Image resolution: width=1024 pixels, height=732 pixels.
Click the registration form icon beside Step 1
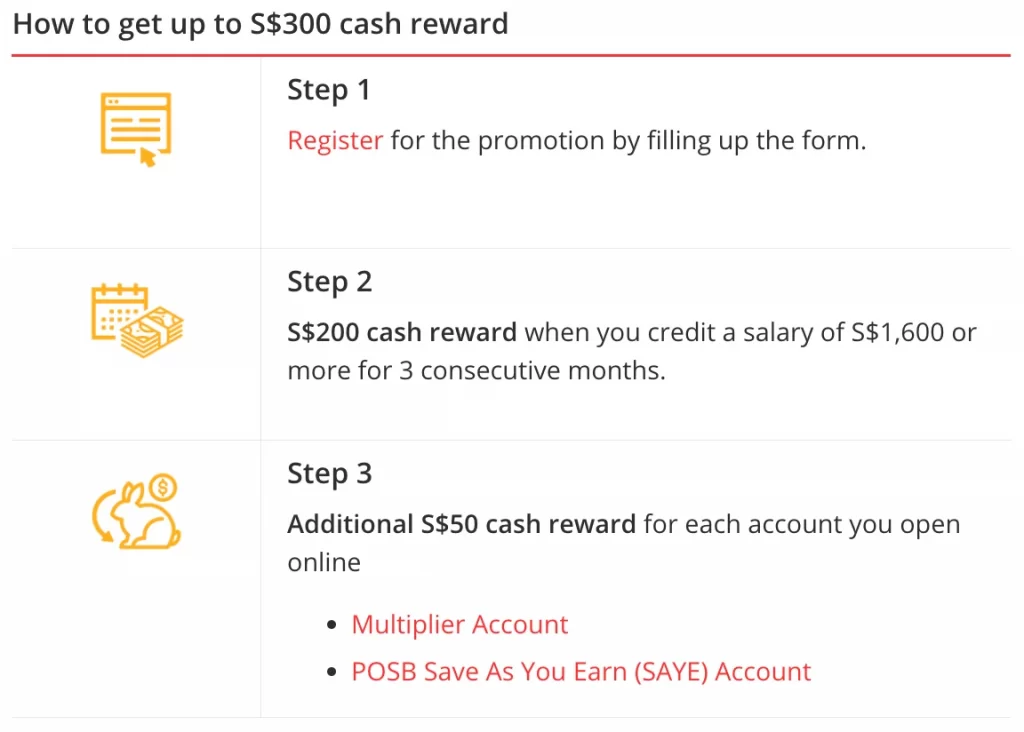click(136, 129)
